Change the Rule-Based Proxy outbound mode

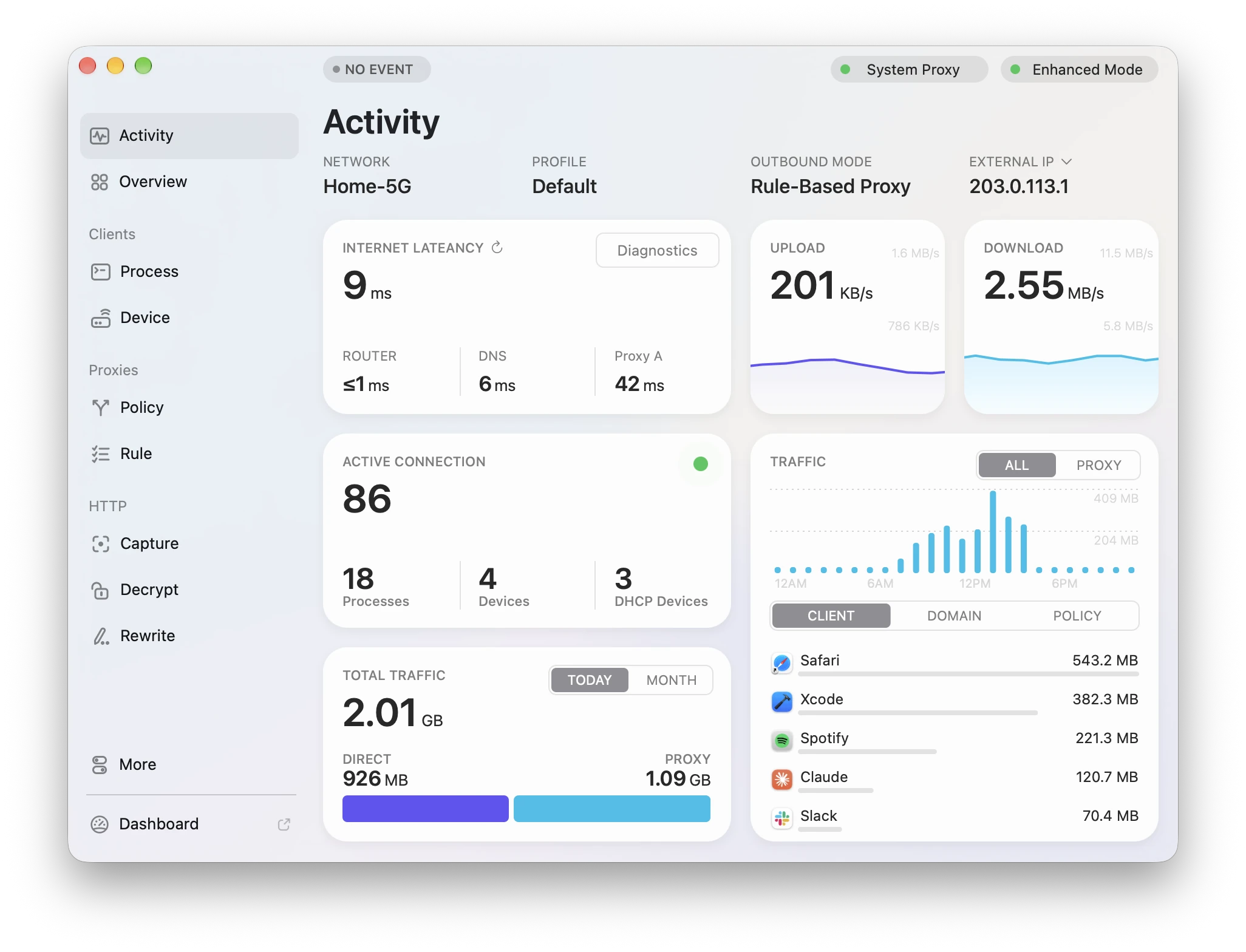[830, 186]
